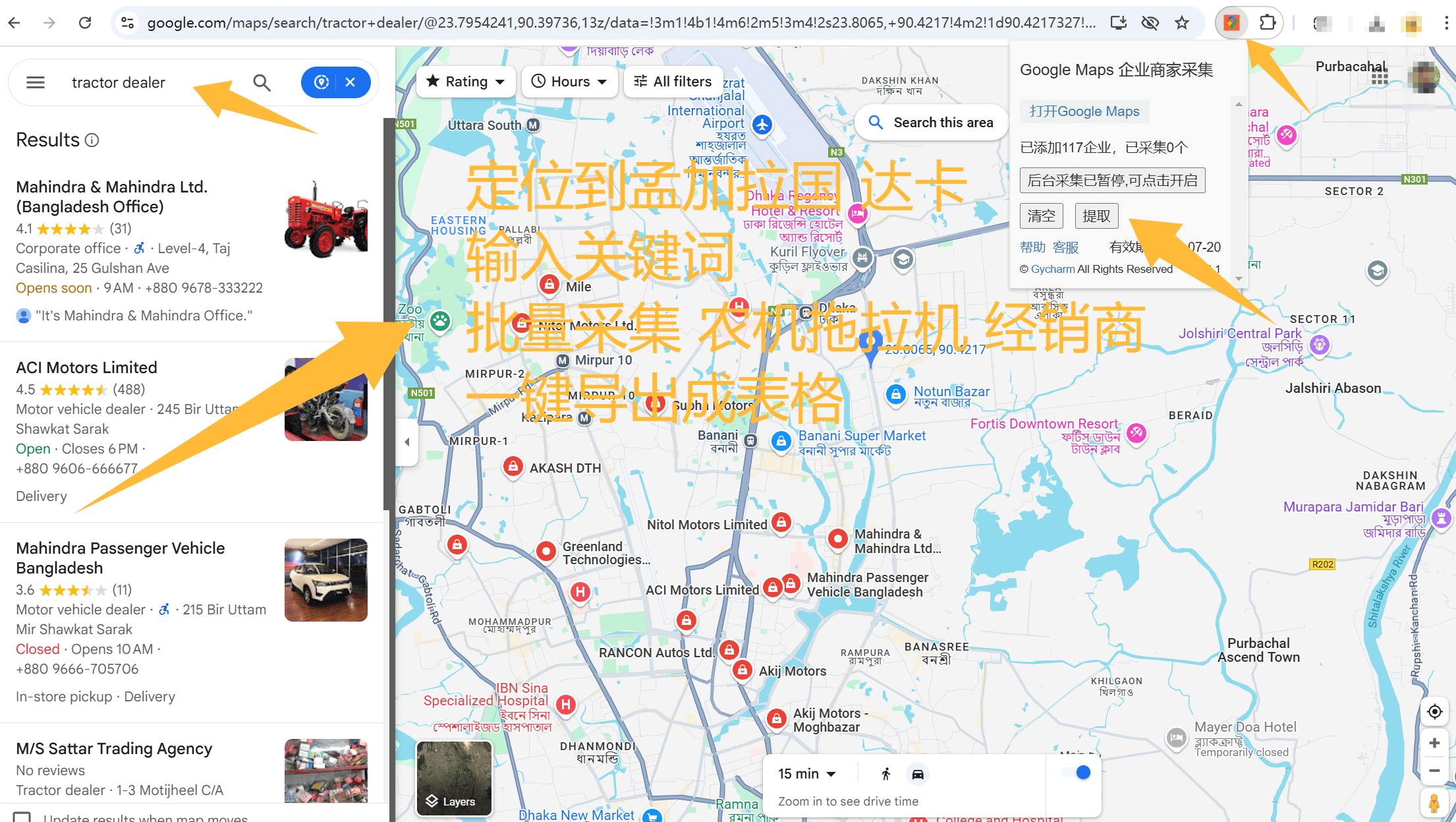
Task: Select driving travel mode icon
Action: point(918,774)
